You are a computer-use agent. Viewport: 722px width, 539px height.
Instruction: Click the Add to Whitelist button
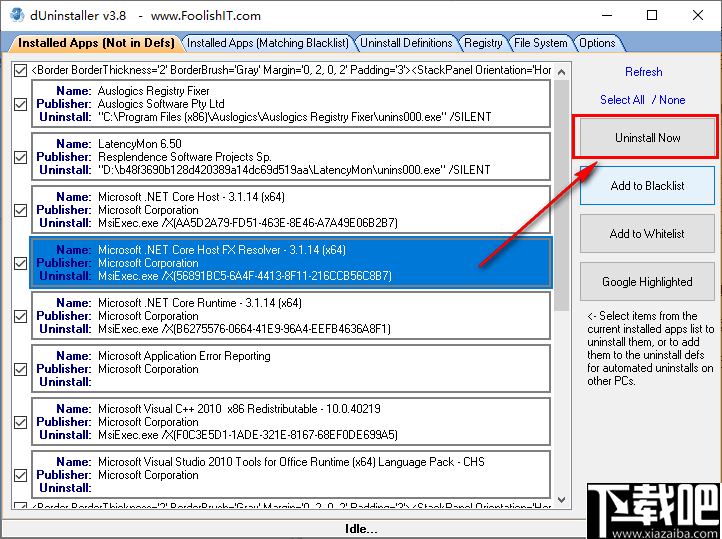tap(647, 233)
